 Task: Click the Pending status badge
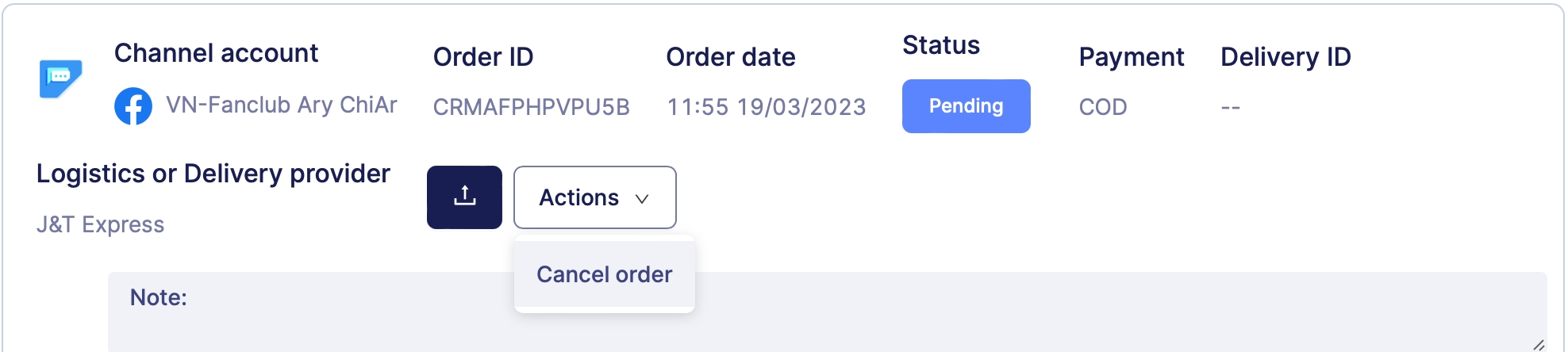pos(966,106)
